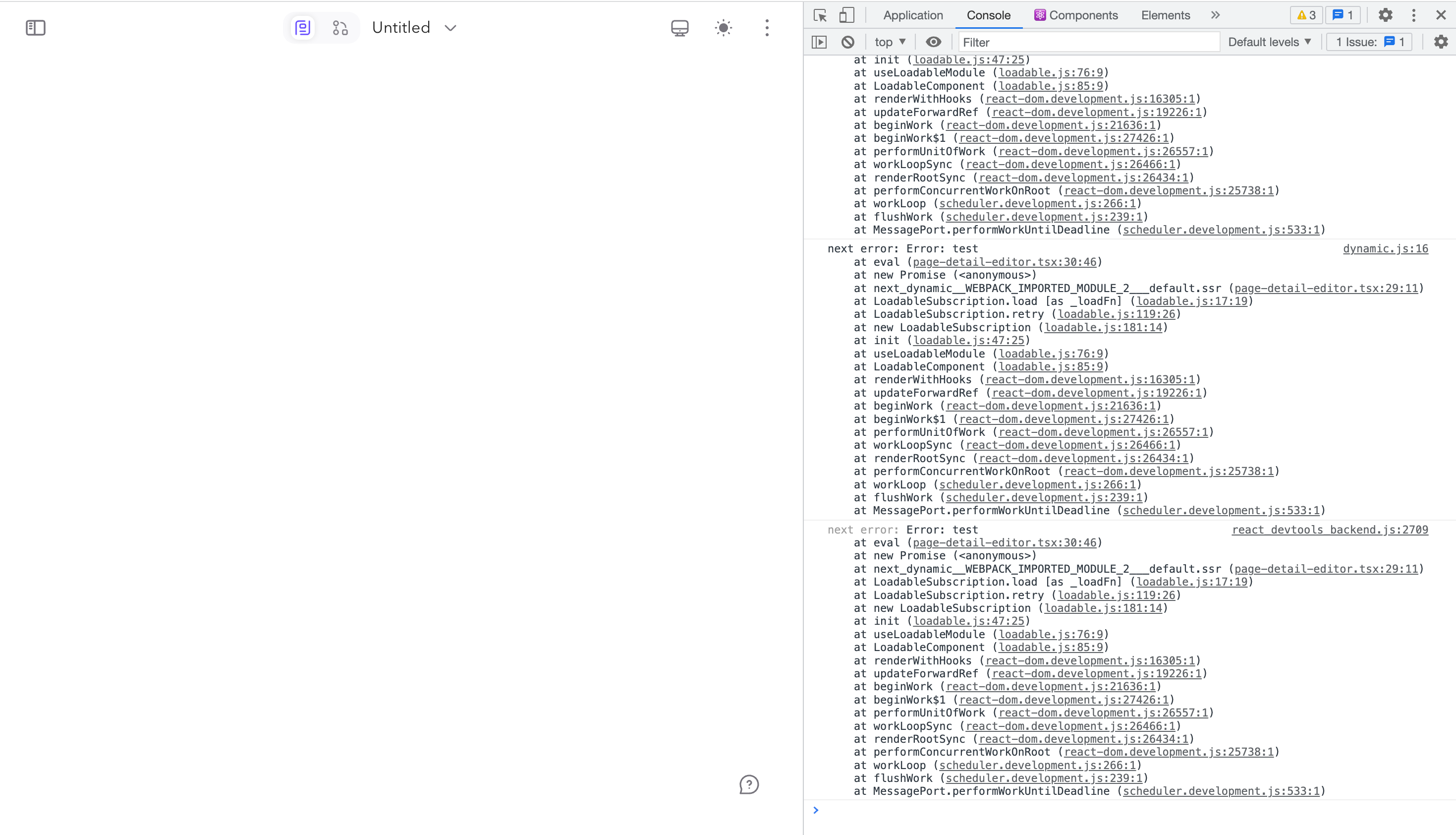The height and width of the screenshot is (835, 1456).
Task: Create a live expression using the eye icon
Action: click(x=934, y=41)
